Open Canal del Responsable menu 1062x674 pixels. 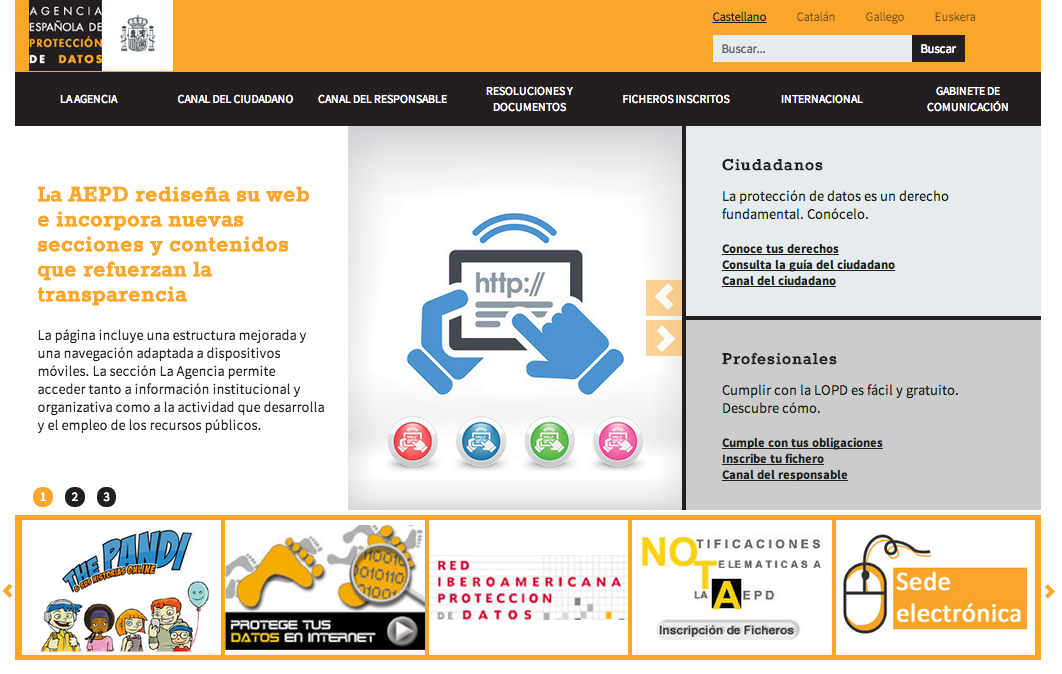383,99
